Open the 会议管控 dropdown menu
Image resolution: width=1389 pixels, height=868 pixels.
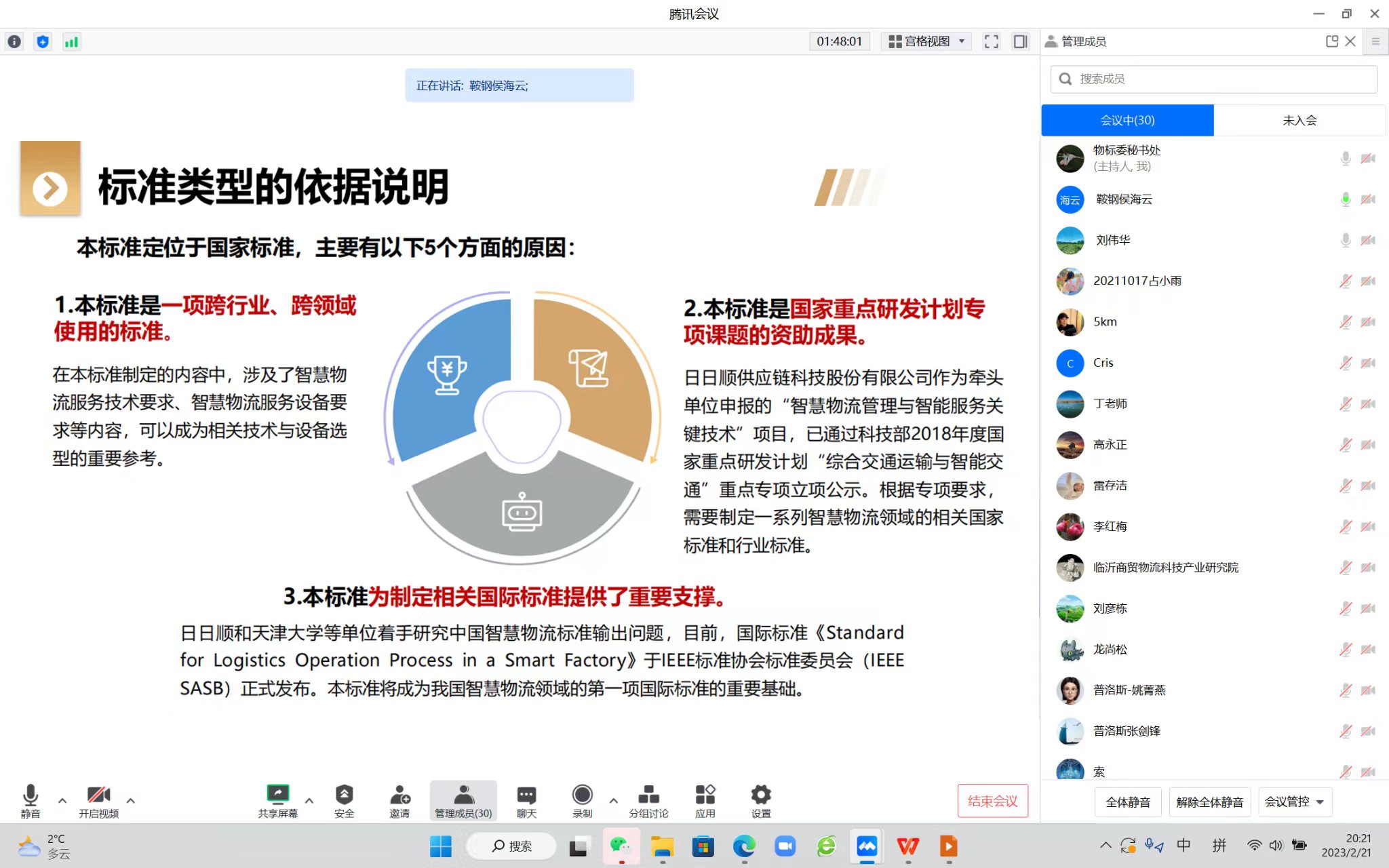coord(1294,802)
